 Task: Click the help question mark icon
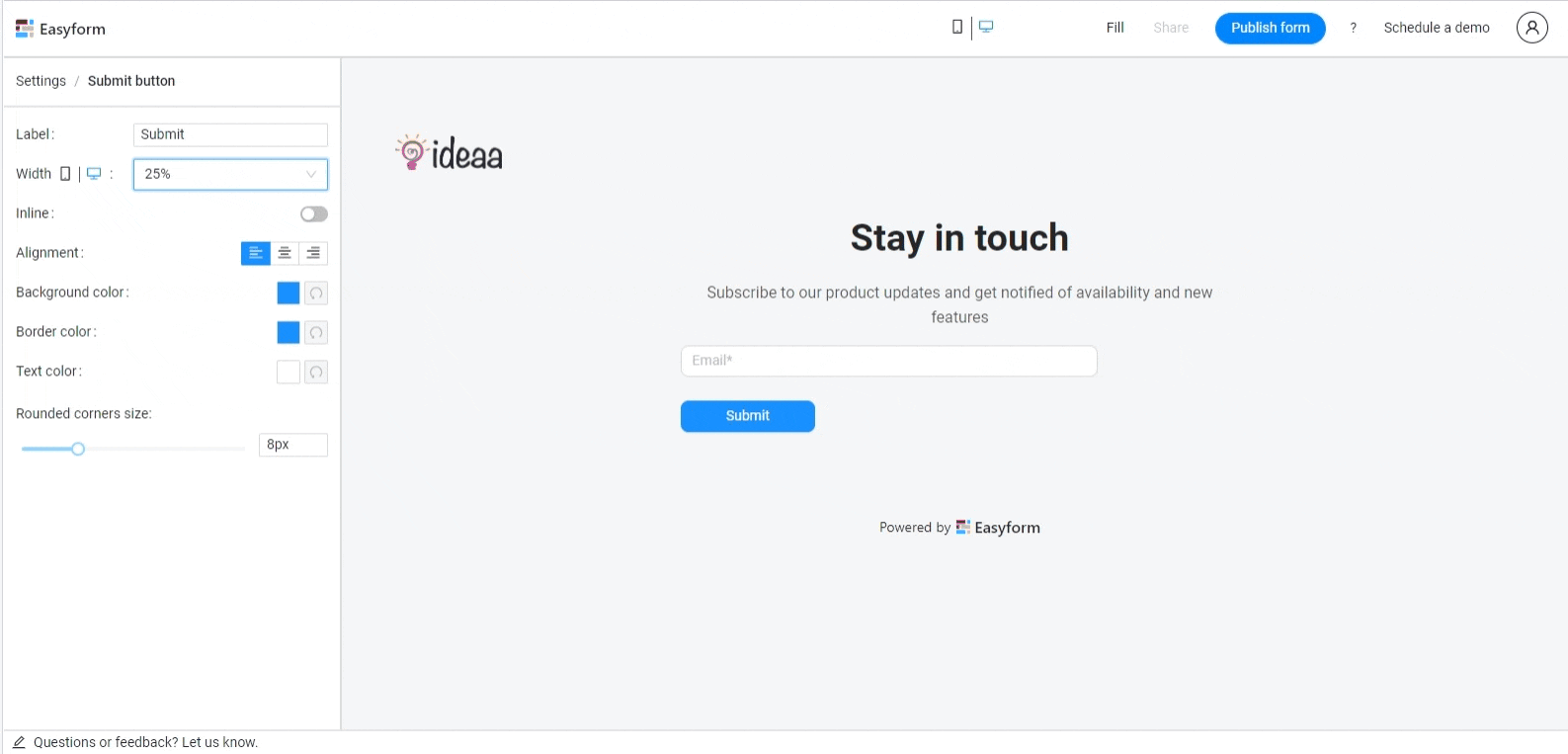(1353, 28)
